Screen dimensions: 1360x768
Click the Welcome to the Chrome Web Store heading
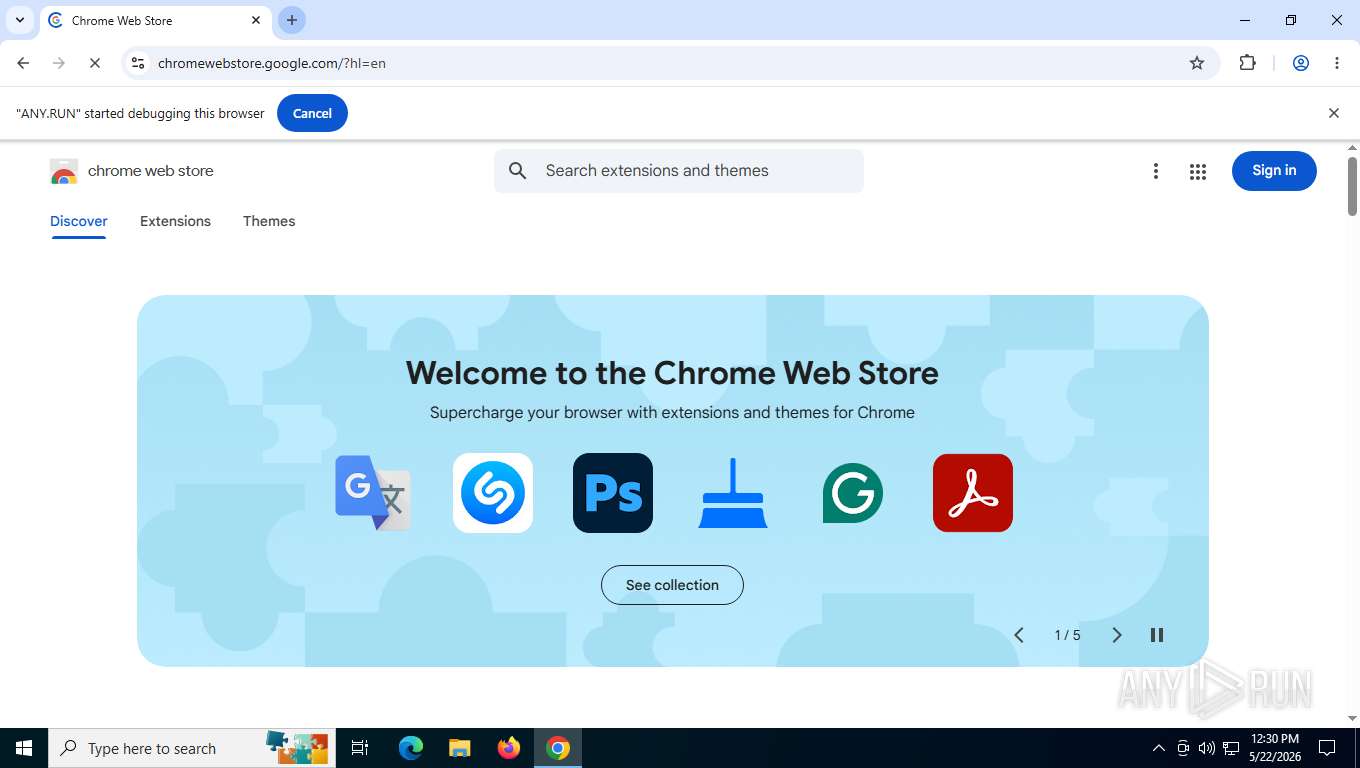pyautogui.click(x=672, y=373)
